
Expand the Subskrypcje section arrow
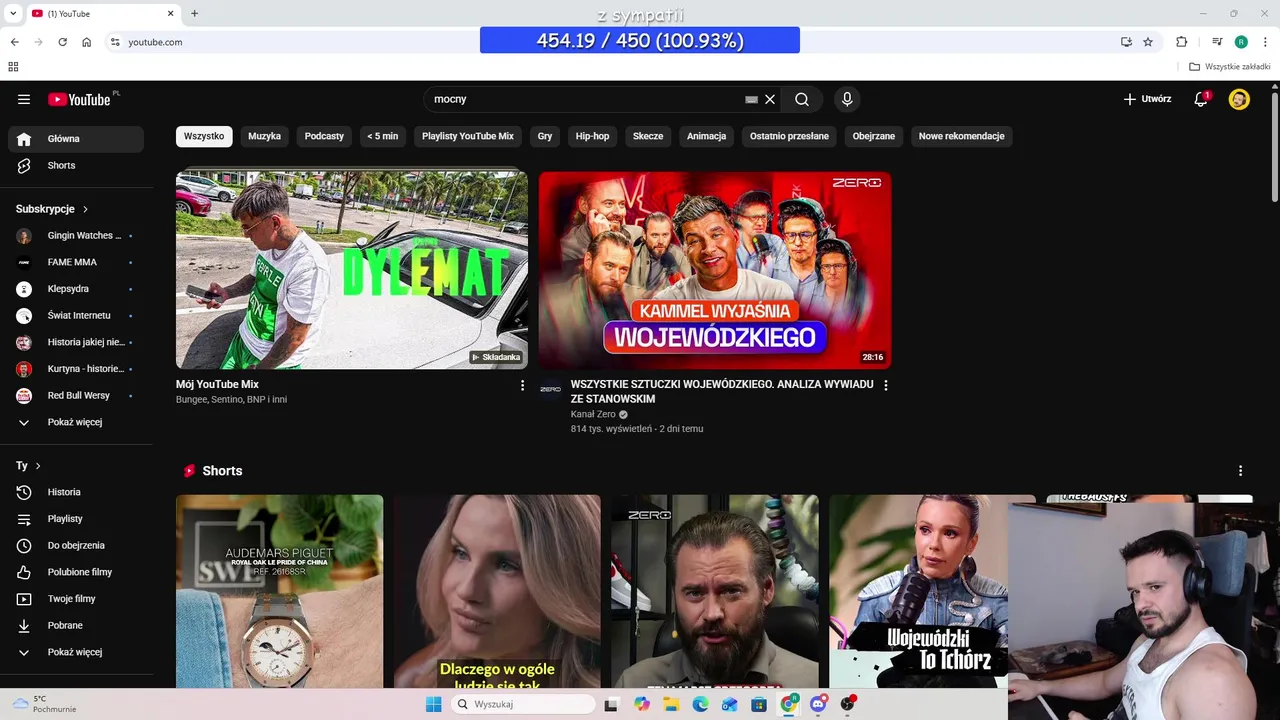pos(85,209)
